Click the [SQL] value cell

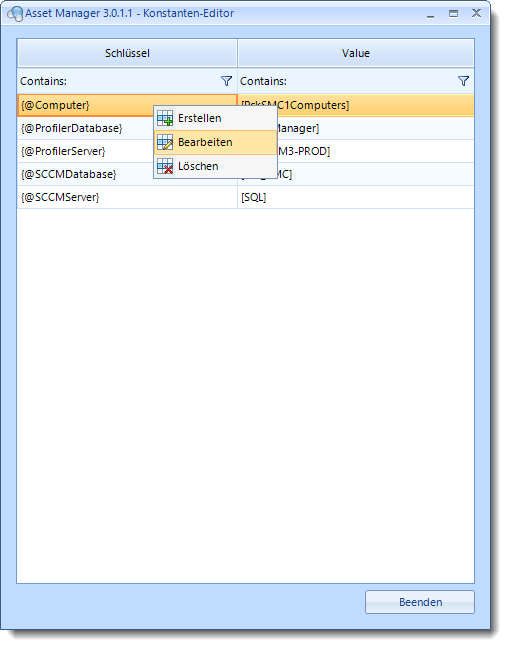[x=356, y=197]
